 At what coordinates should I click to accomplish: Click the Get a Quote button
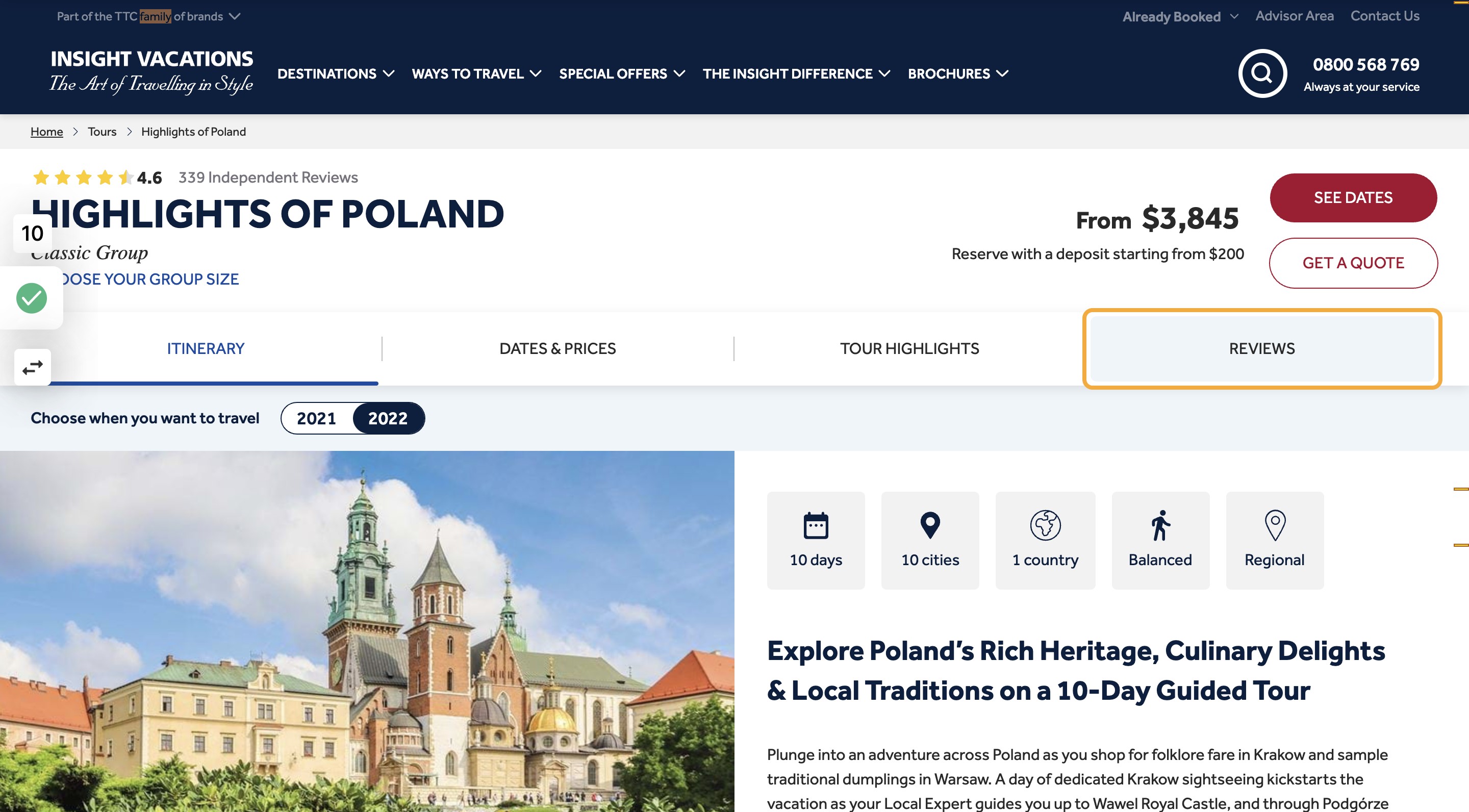click(1353, 263)
